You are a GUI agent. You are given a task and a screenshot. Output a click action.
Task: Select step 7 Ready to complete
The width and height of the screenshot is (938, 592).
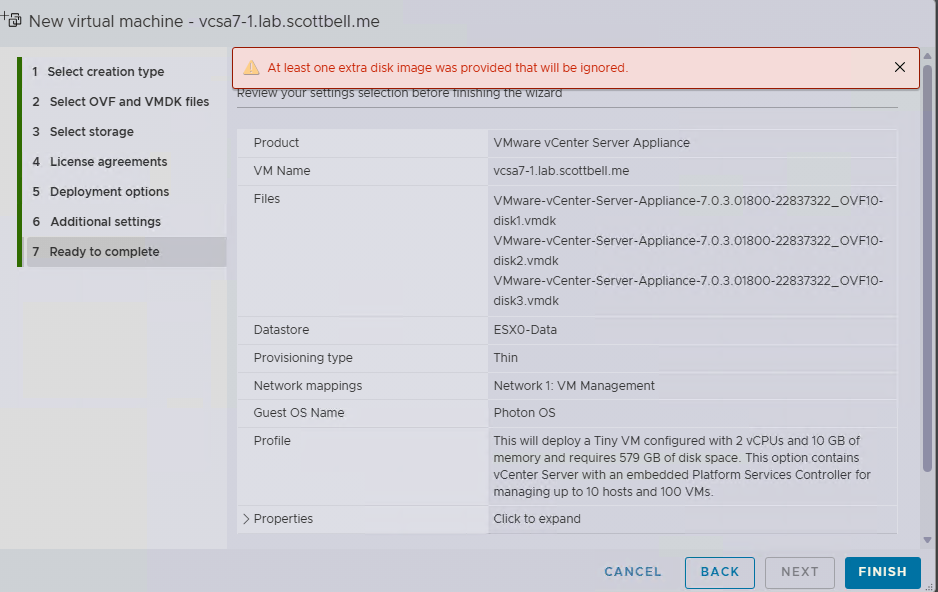104,252
